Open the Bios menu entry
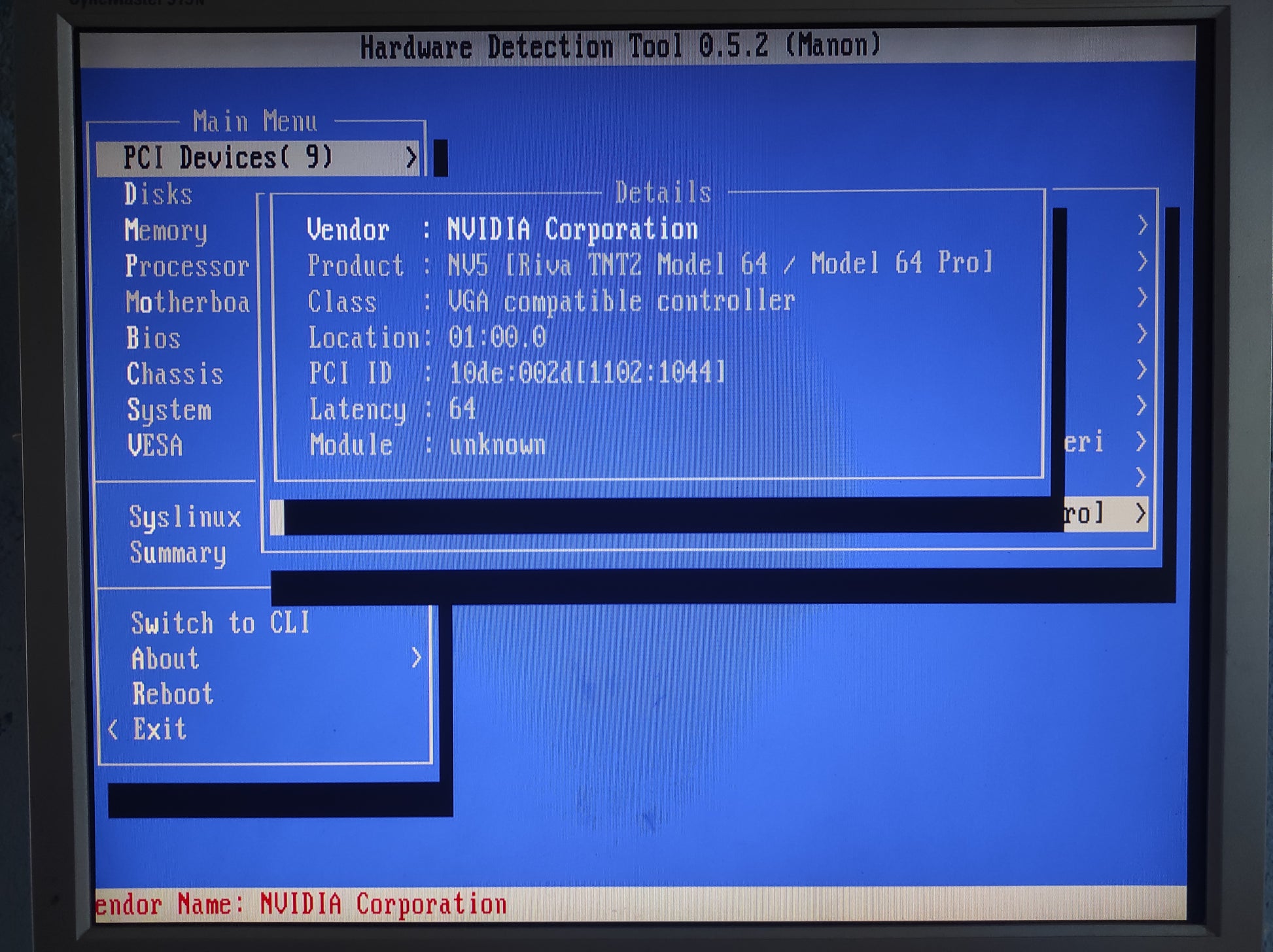 [153, 338]
